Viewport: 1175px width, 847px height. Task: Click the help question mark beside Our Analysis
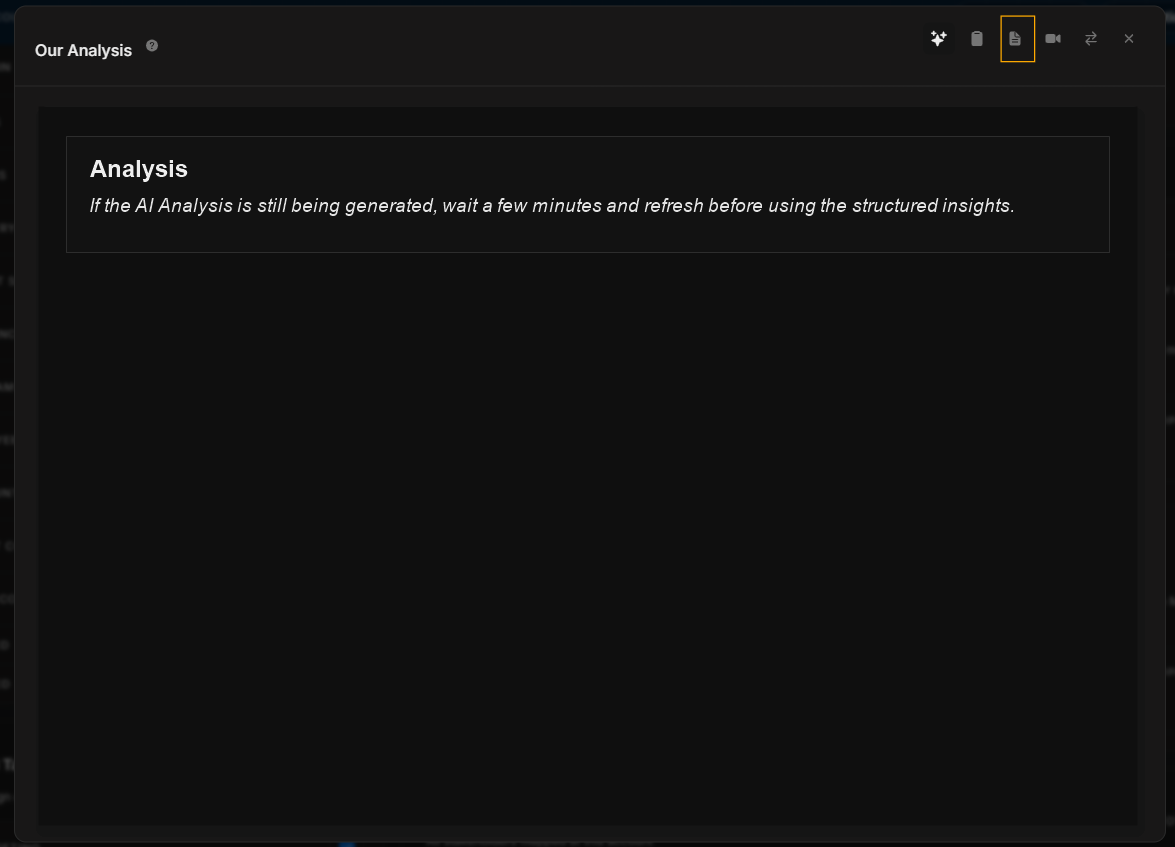click(x=152, y=46)
